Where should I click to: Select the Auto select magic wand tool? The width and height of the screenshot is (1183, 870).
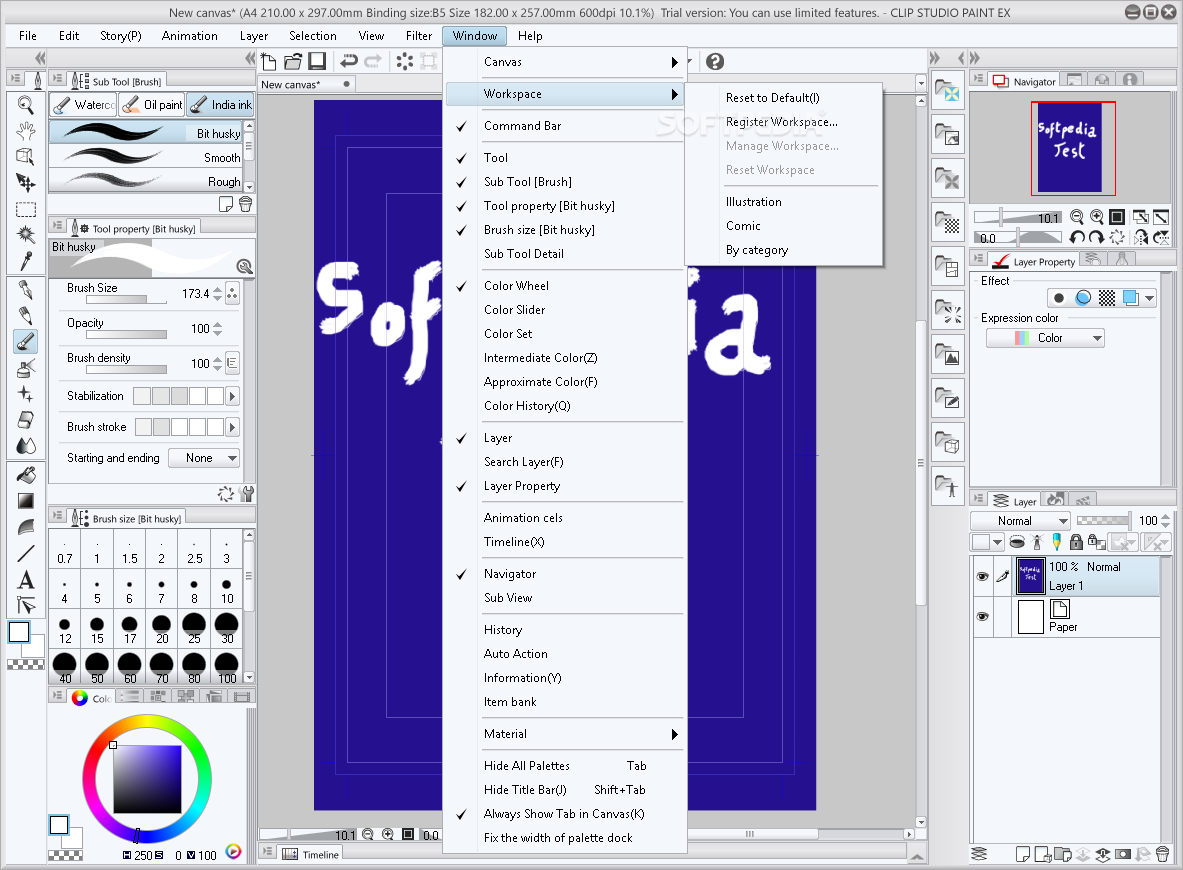point(26,235)
